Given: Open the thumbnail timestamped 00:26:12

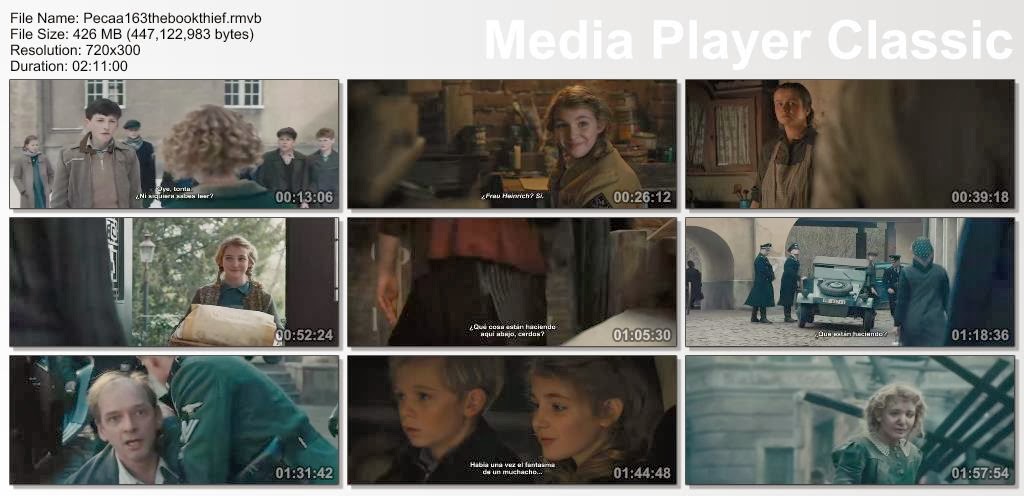Looking at the screenshot, I should pyautogui.click(x=512, y=144).
